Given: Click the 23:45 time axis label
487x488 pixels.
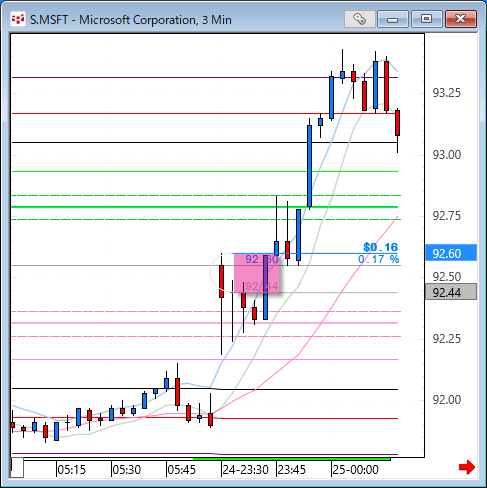Looking at the screenshot, I should click(292, 470).
